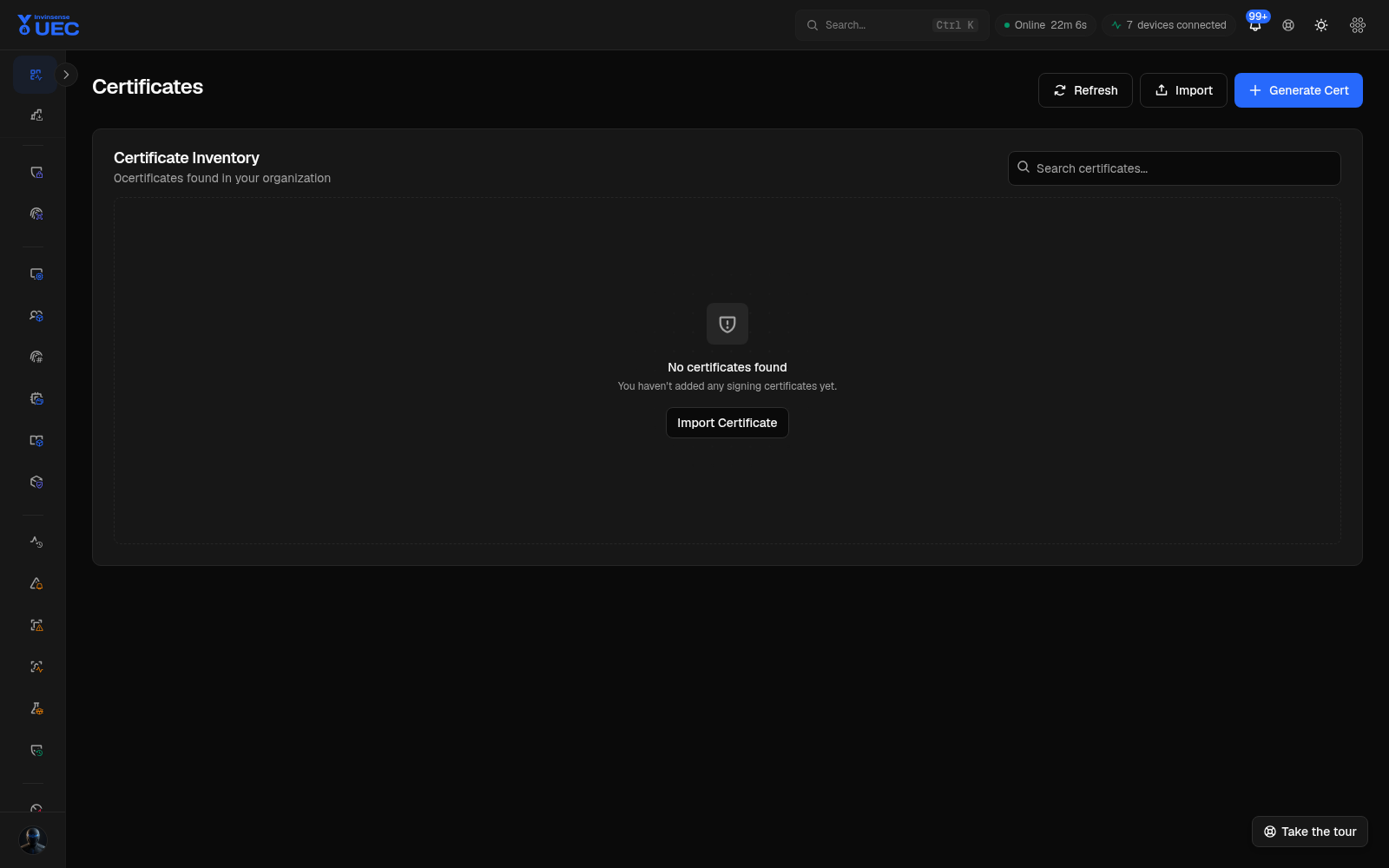The image size is (1389, 868).
Task: Open the fingerprint hash sidebar icon
Action: click(36, 357)
